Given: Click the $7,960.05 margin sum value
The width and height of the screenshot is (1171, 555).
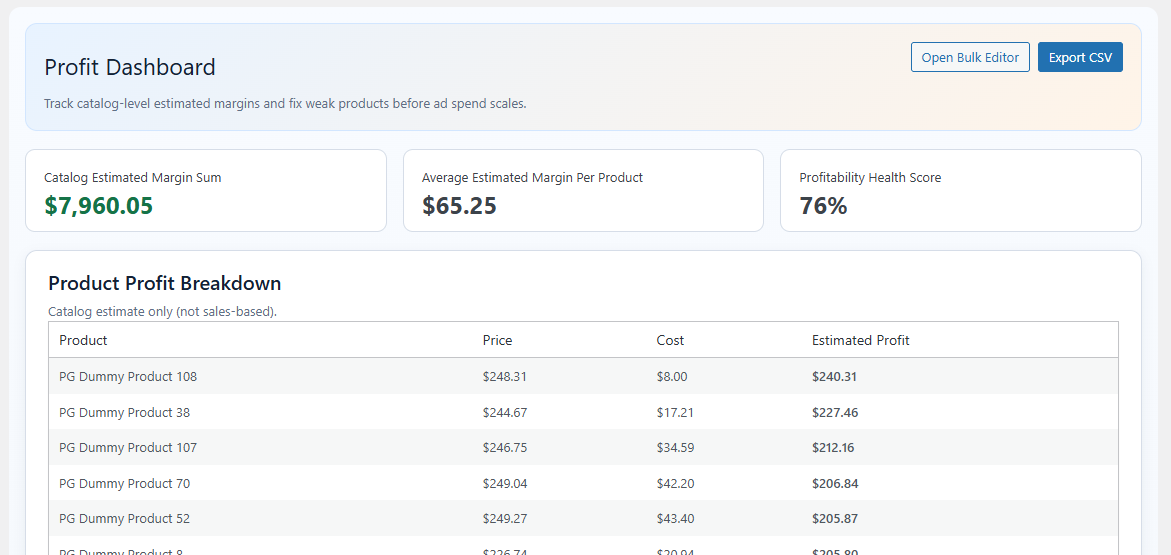Looking at the screenshot, I should (x=98, y=206).
